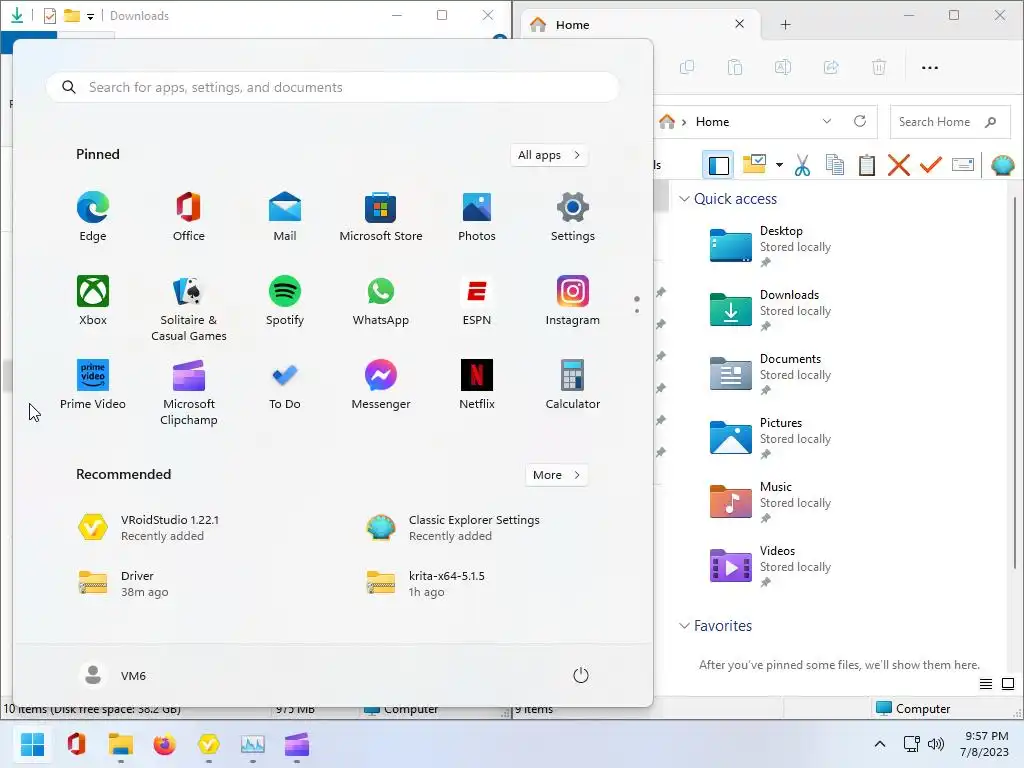Open the Photos app
1024x768 pixels.
point(477,217)
